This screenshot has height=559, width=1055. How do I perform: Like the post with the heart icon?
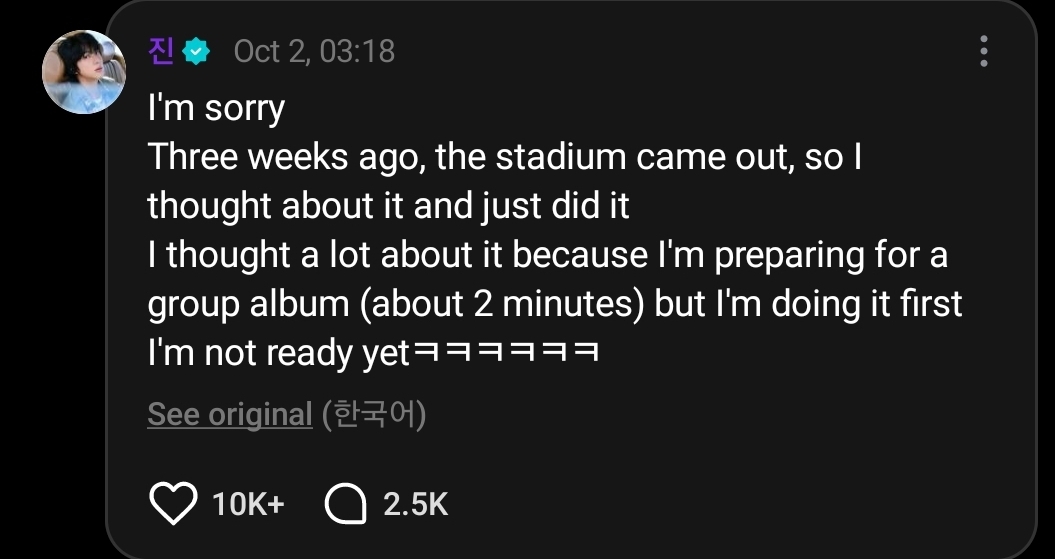[173, 504]
